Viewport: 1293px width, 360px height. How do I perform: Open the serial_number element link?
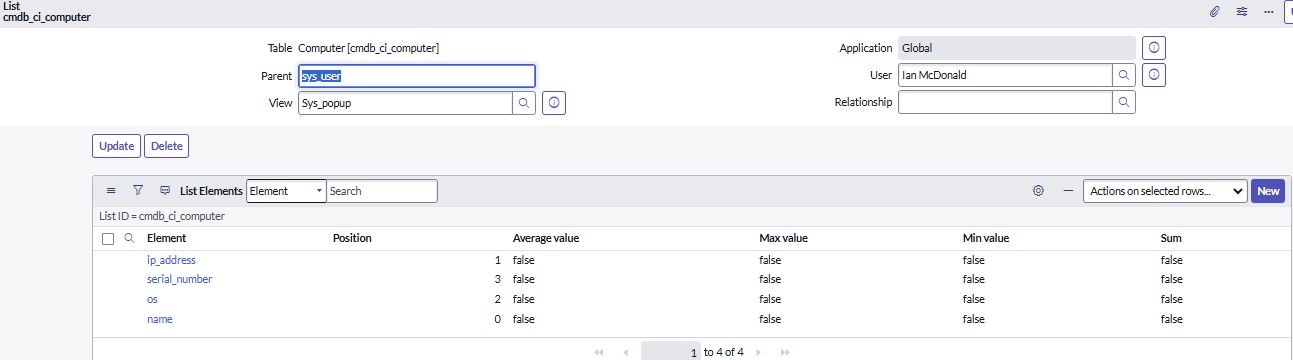[179, 279]
